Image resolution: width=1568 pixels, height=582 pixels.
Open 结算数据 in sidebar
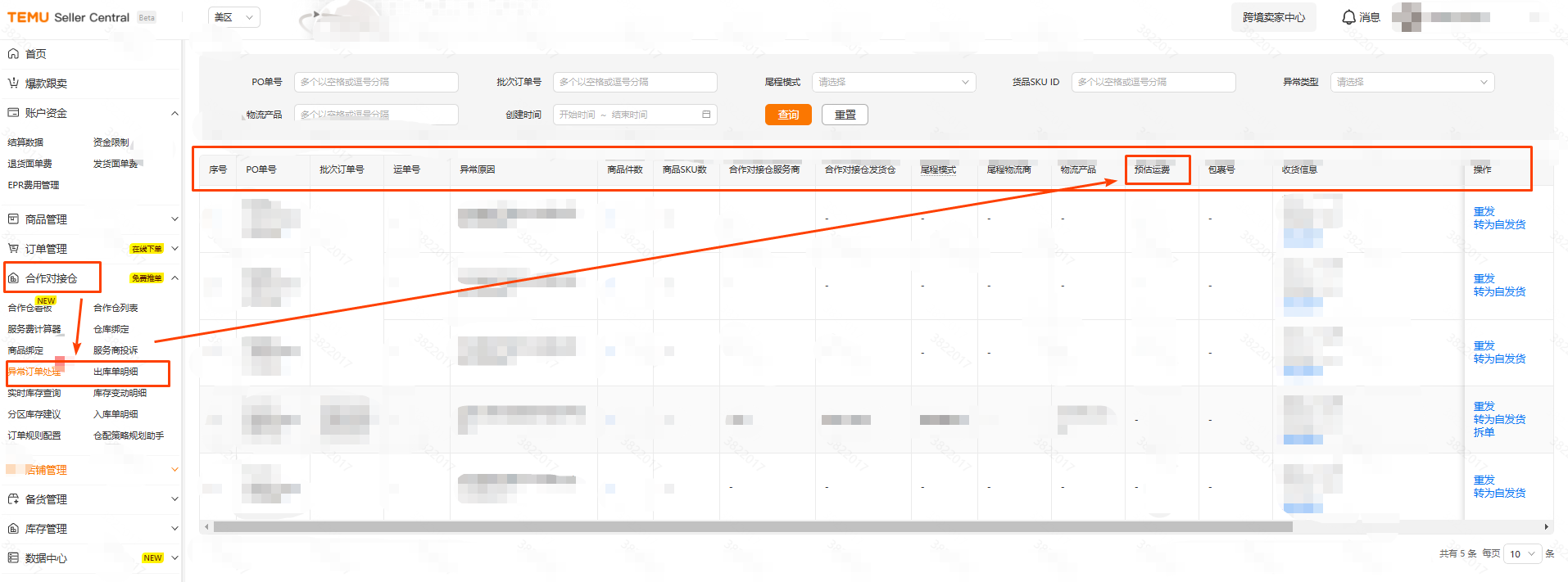click(25, 142)
